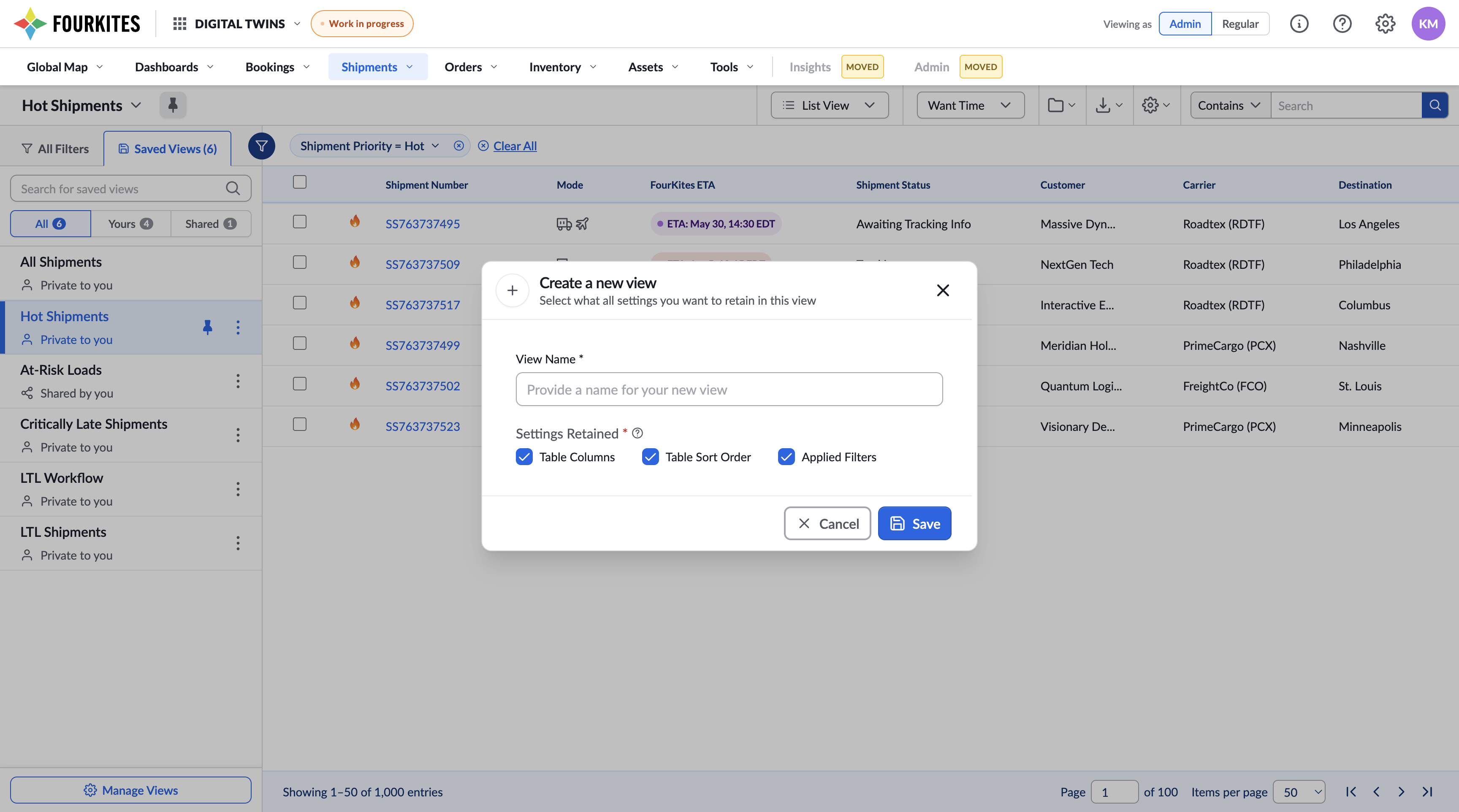1459x812 pixels.
Task: Open the List View dropdown
Action: coord(829,106)
